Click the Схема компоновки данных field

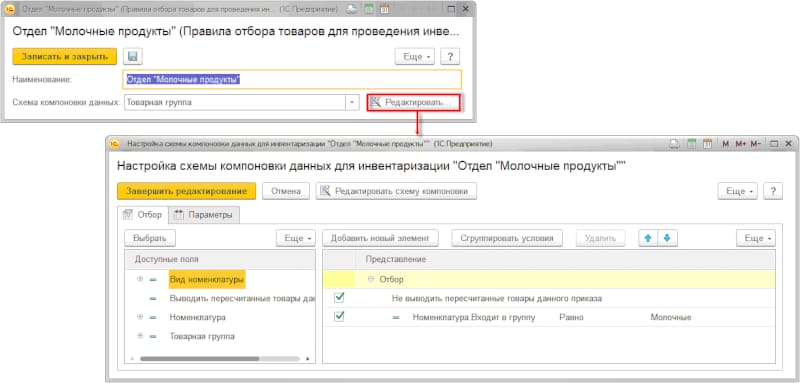coord(235,103)
